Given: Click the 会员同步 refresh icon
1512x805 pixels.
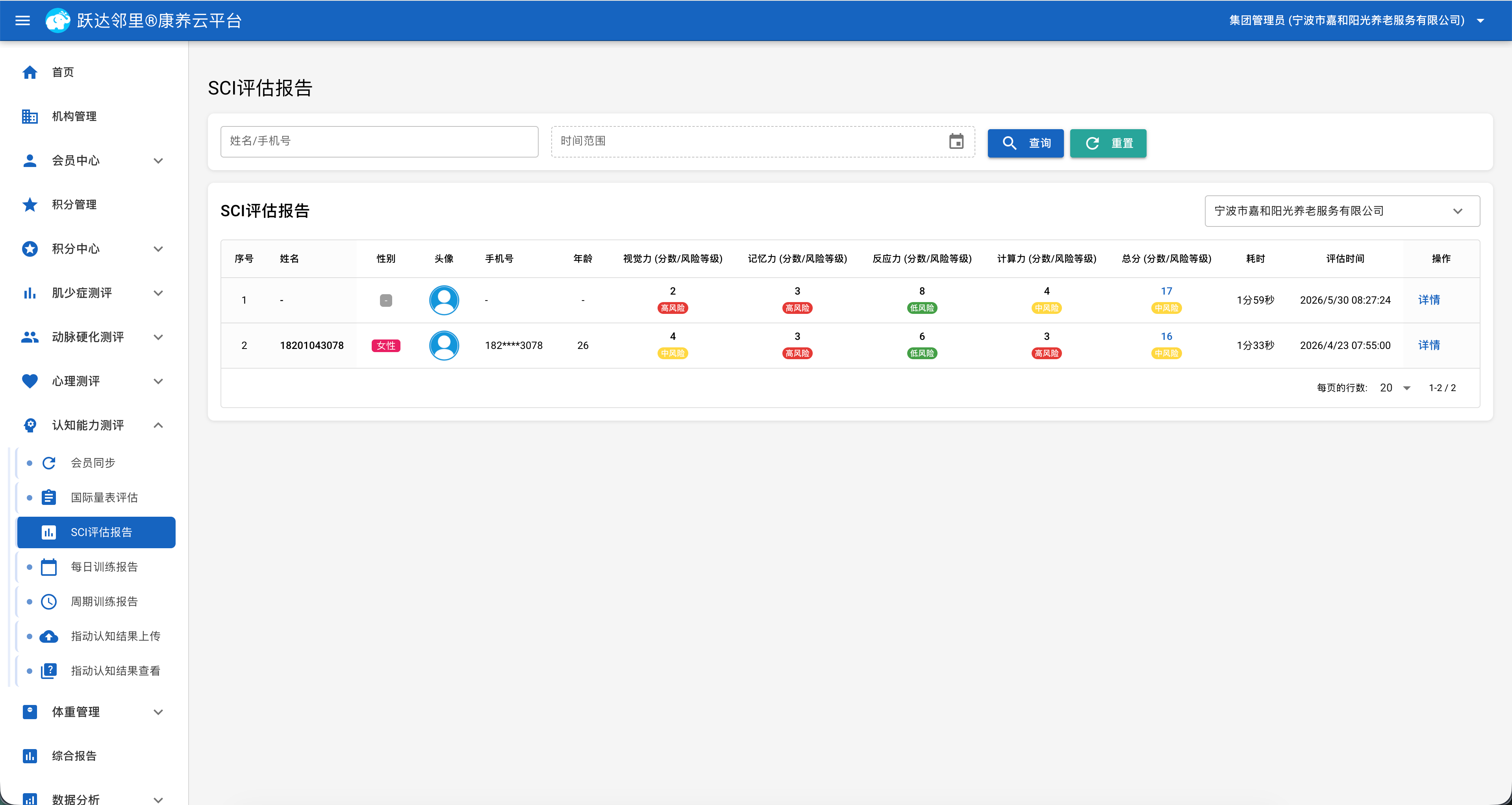Looking at the screenshot, I should [x=49, y=463].
